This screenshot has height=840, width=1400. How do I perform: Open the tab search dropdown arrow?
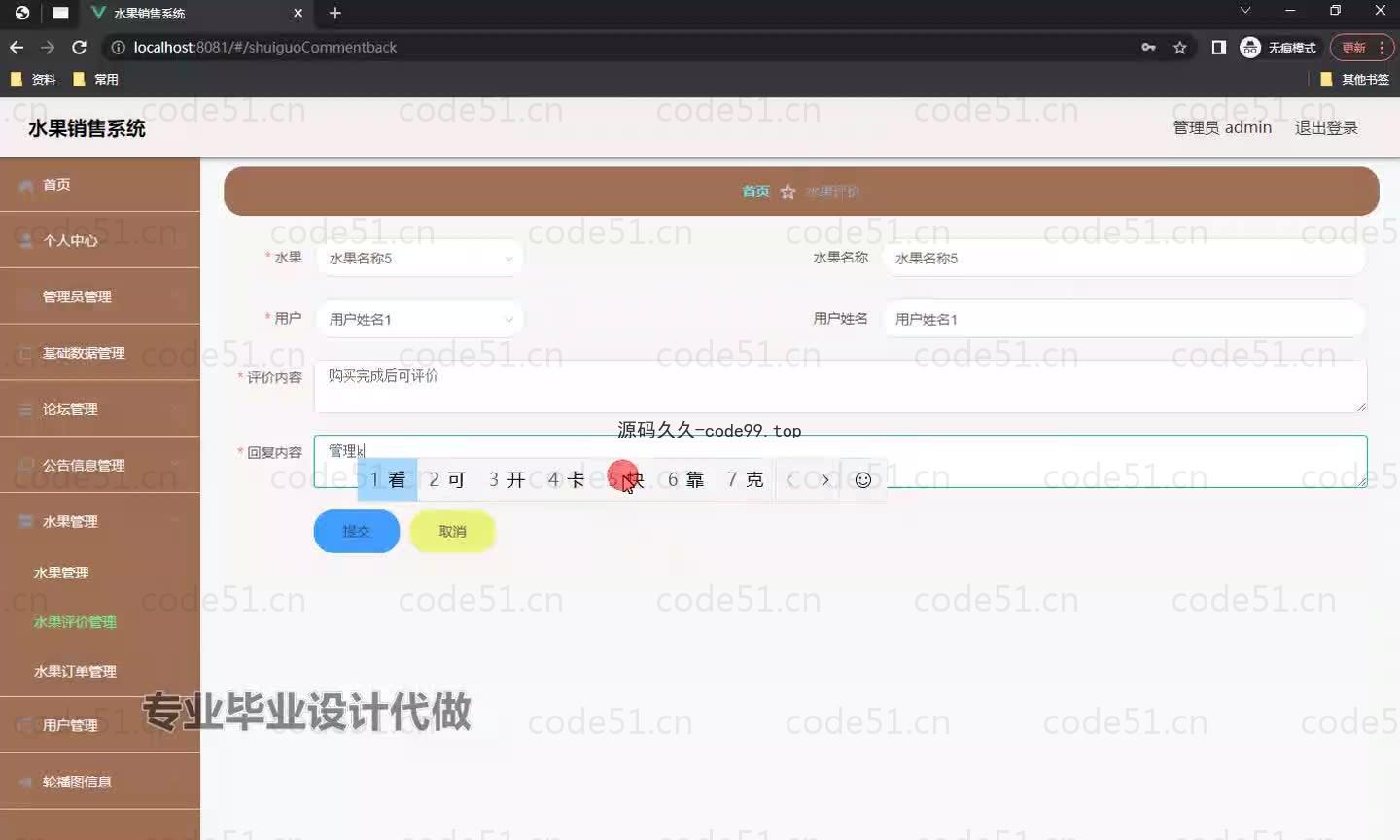coord(1244,11)
